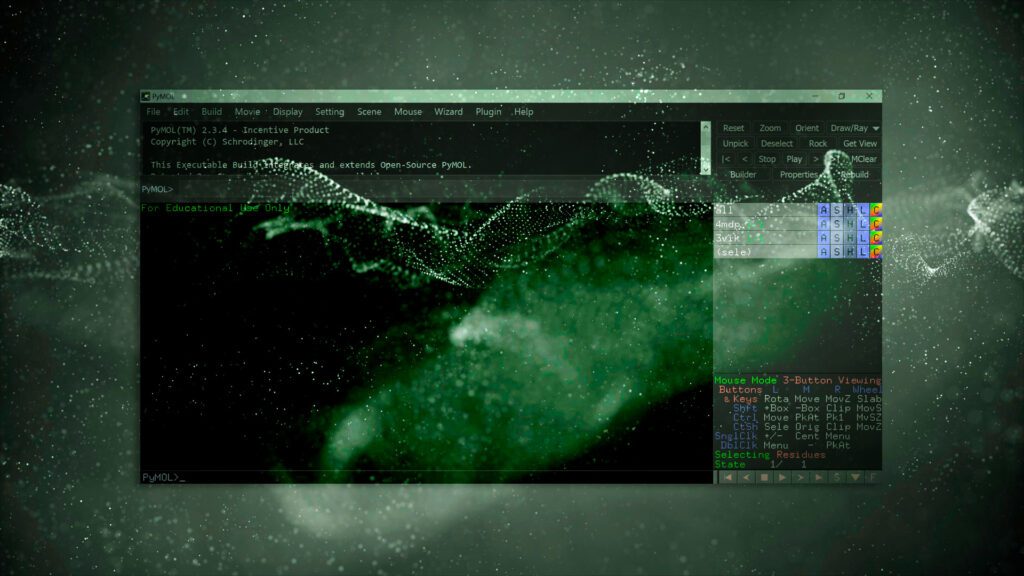Open the Show menu for (sele)
This screenshot has width=1024, height=576.
[x=837, y=251]
